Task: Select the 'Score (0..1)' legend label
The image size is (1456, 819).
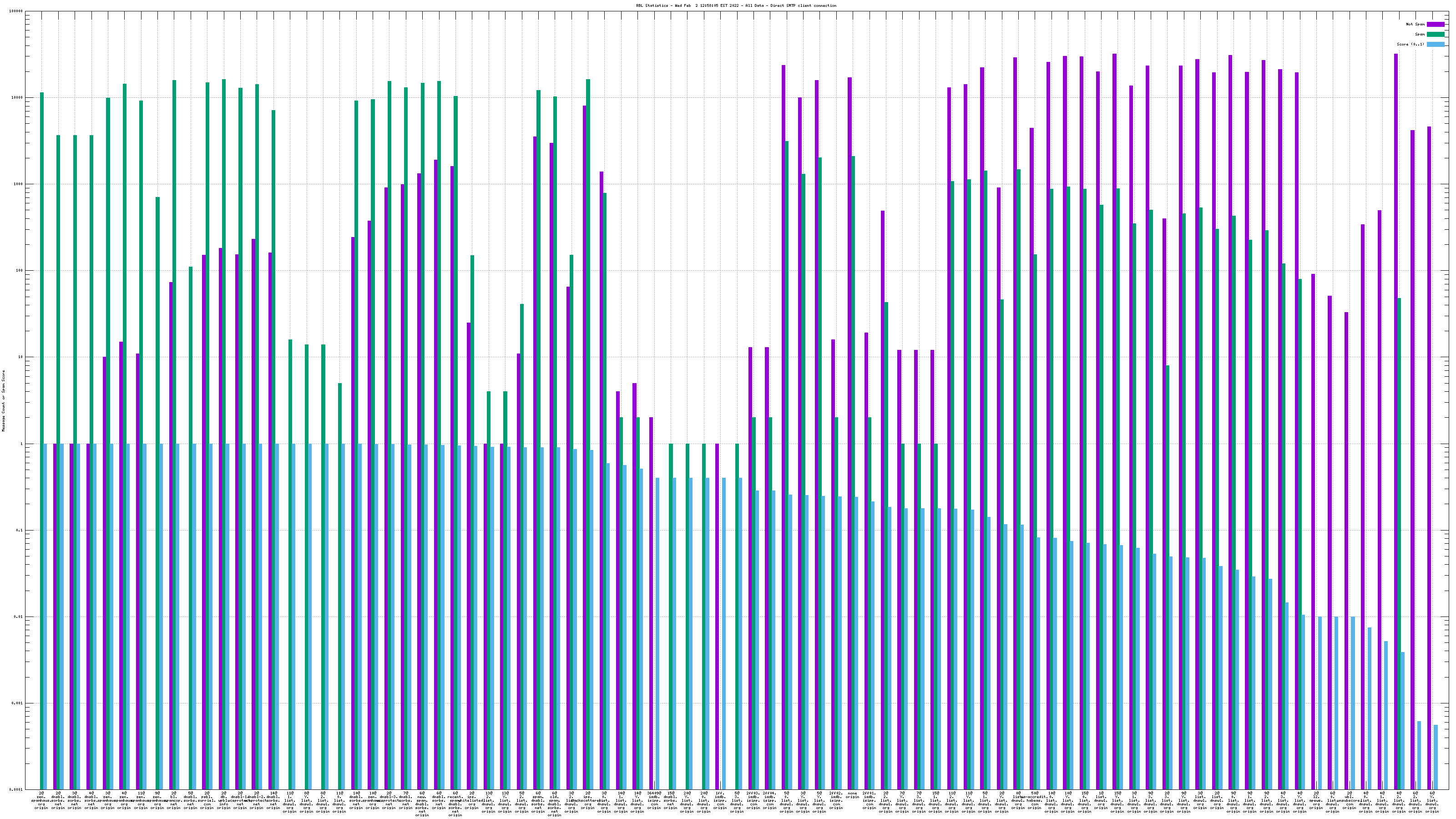Action: point(1410,44)
